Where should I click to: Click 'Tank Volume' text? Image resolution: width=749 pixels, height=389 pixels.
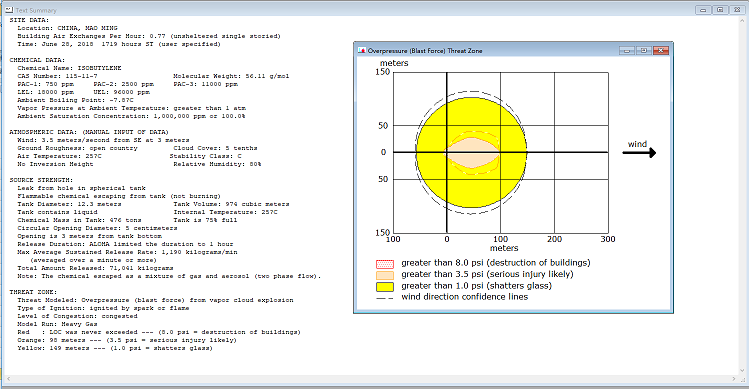coord(231,204)
